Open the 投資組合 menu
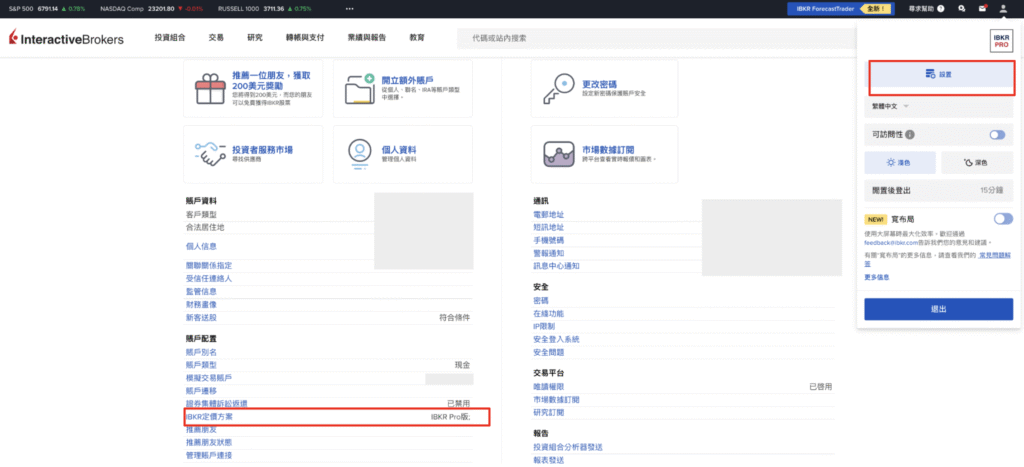 point(170,38)
